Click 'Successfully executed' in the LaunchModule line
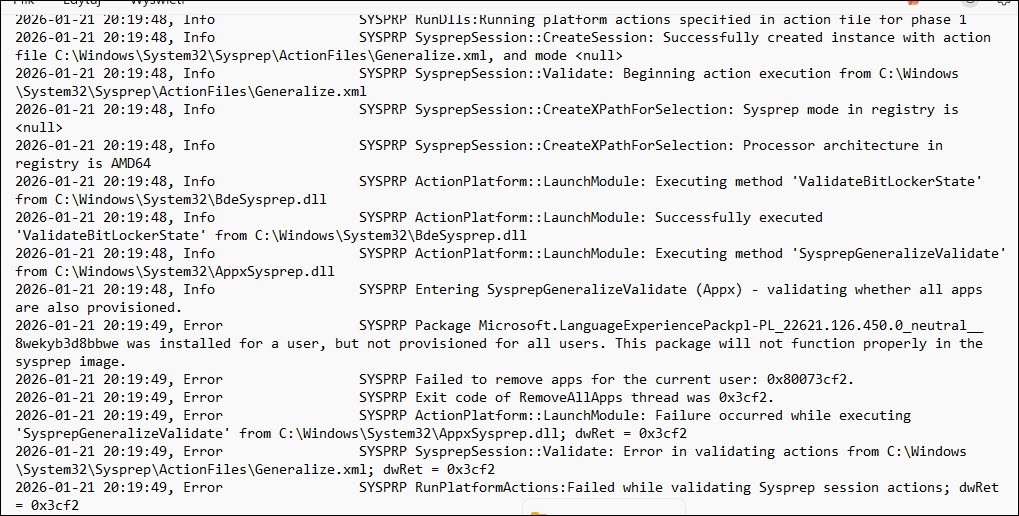1019x516 pixels. click(x=738, y=217)
